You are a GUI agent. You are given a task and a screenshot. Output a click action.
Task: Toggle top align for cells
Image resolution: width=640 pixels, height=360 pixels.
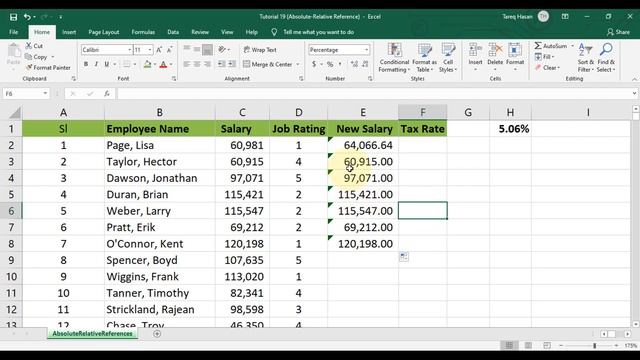click(187, 49)
